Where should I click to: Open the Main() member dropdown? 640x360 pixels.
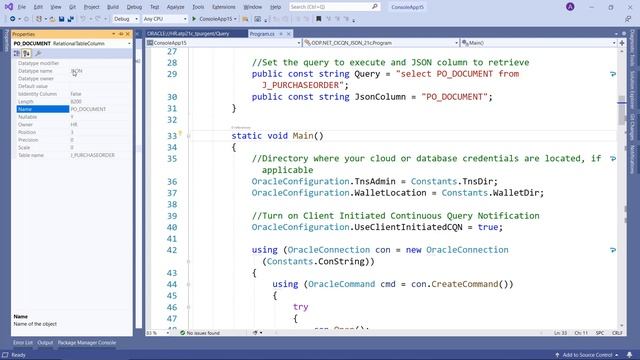[538, 43]
